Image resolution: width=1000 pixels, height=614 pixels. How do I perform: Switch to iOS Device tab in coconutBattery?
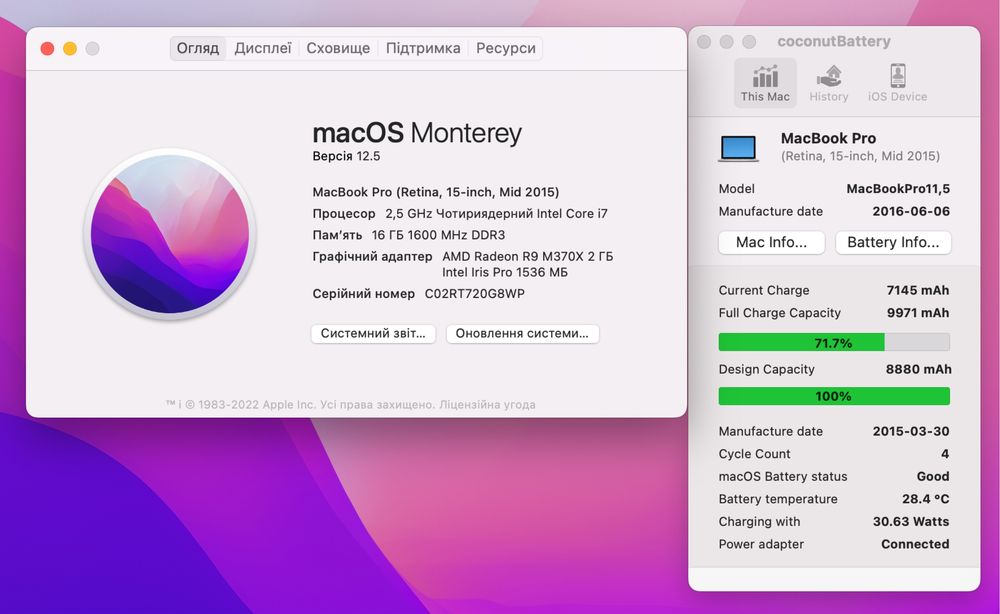897,83
